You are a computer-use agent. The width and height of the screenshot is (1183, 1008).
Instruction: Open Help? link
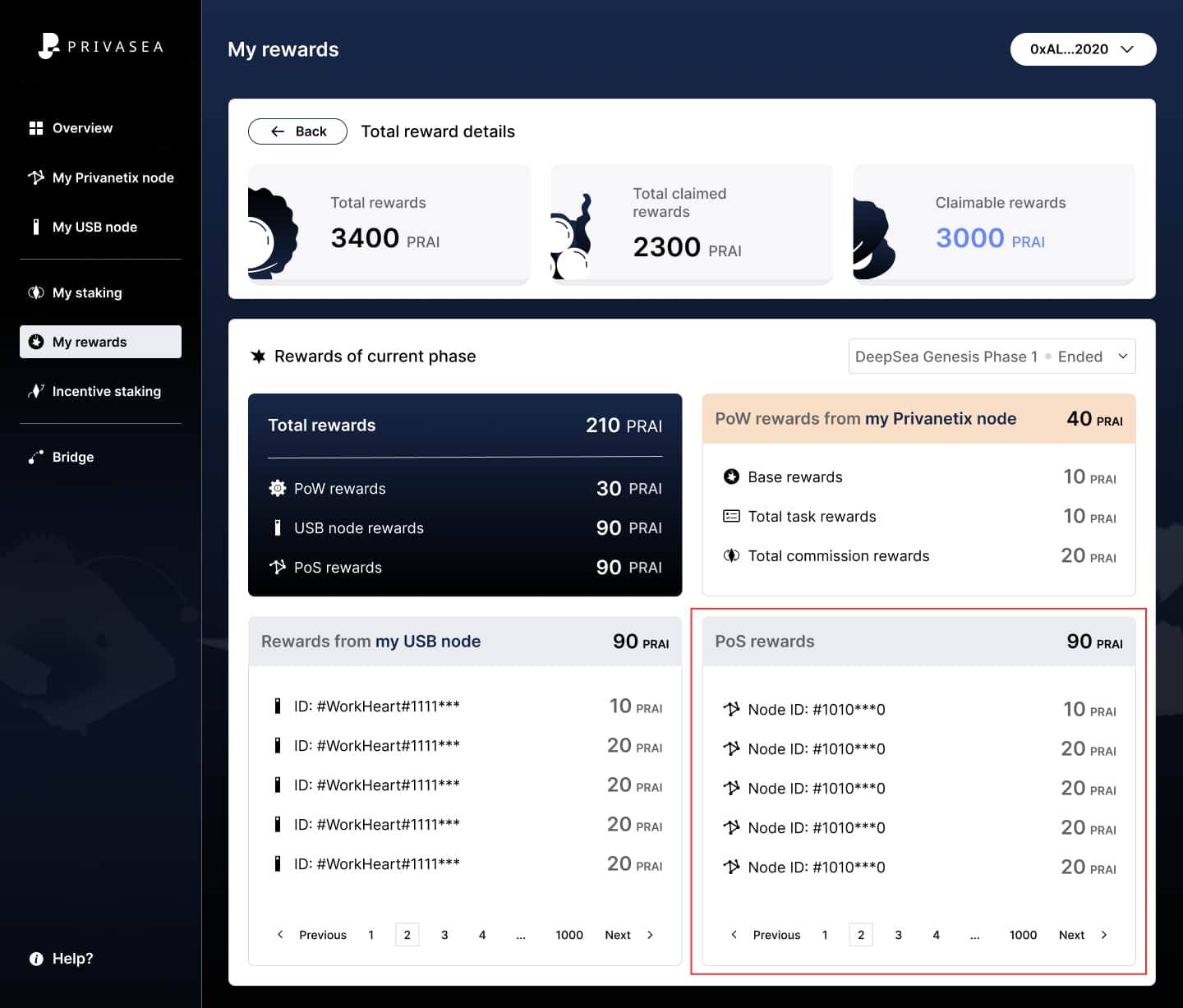[61, 959]
